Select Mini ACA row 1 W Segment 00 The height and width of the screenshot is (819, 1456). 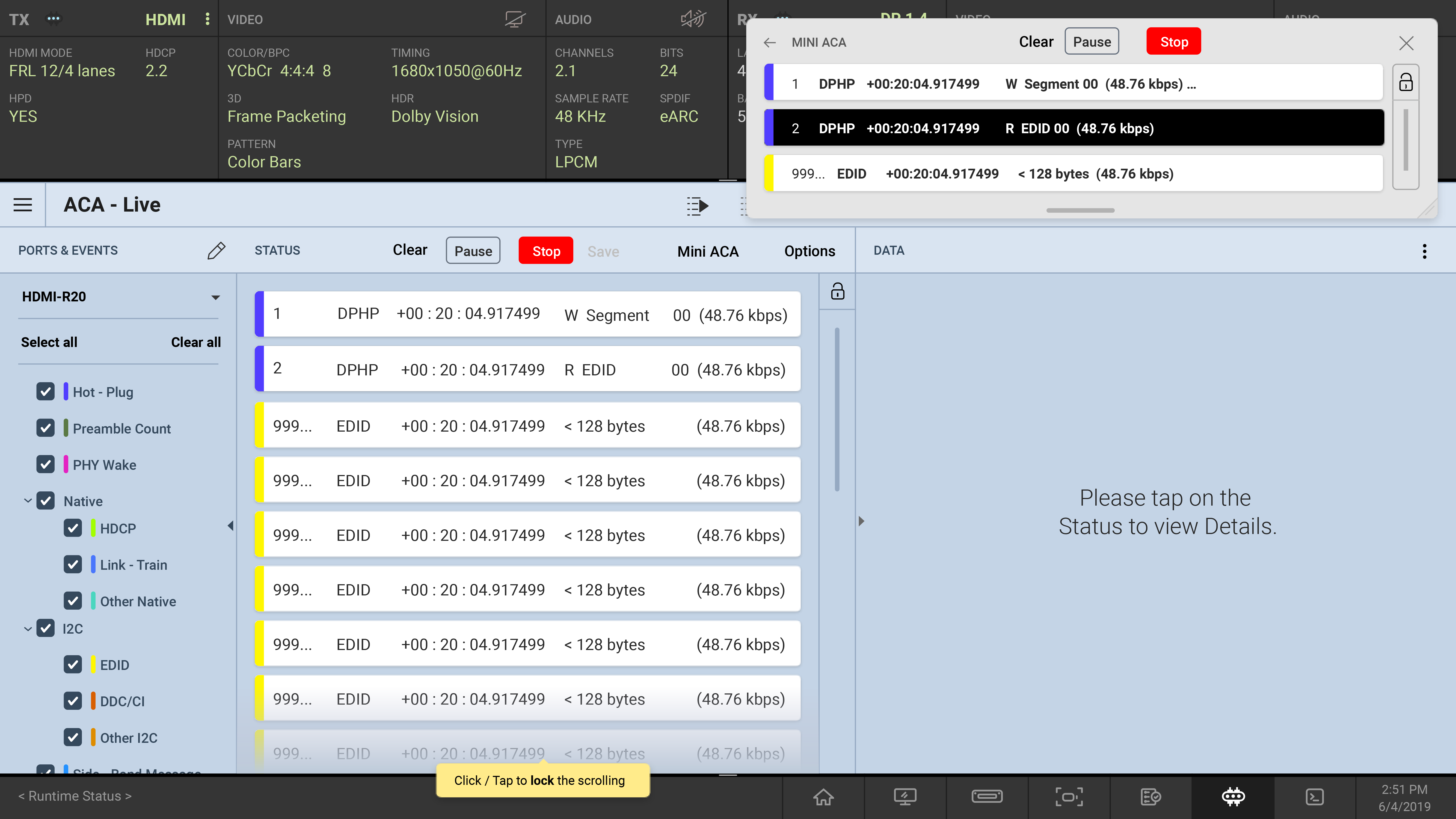(1074, 82)
